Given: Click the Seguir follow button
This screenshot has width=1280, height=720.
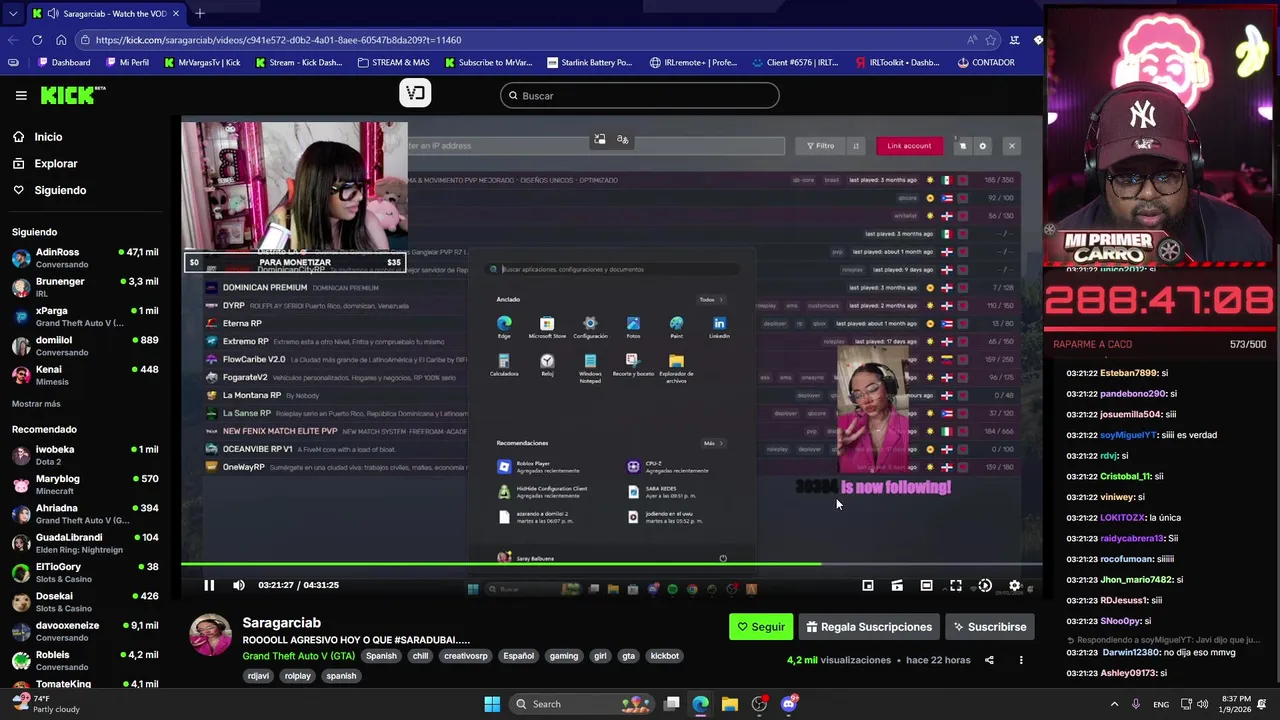Looking at the screenshot, I should coord(761,627).
